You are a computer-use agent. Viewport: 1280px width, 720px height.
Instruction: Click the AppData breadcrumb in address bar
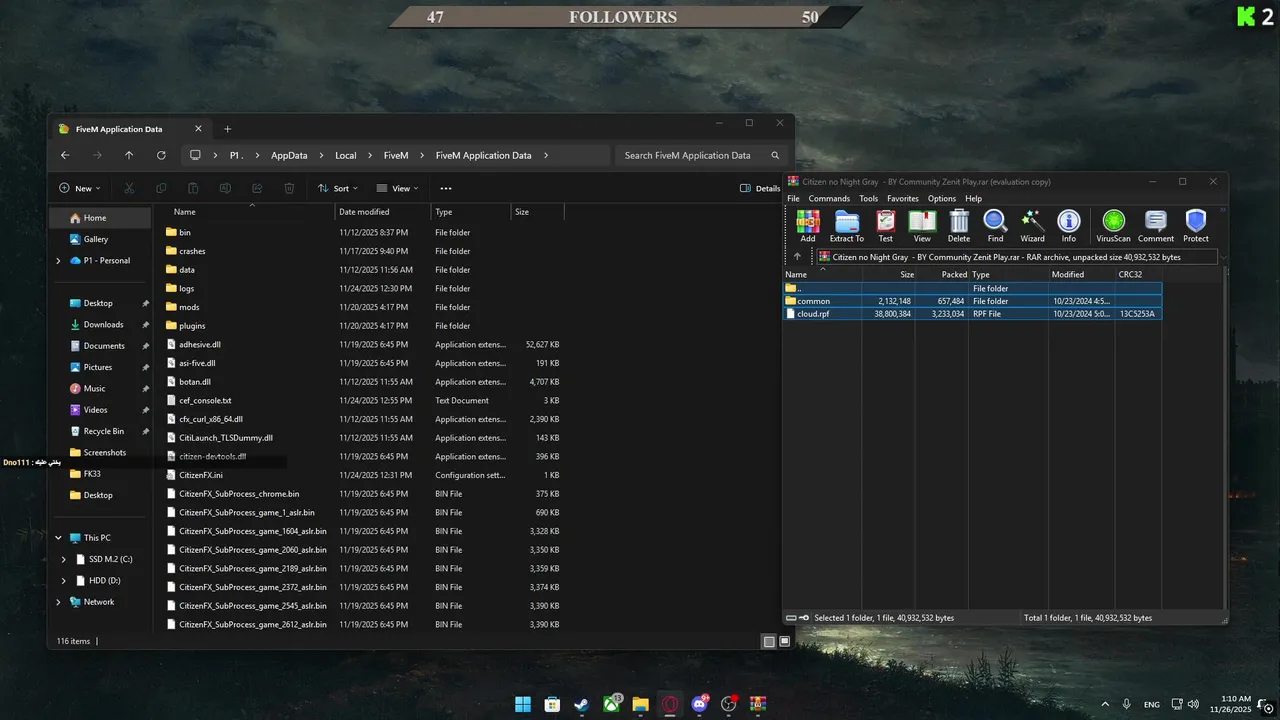coord(289,155)
